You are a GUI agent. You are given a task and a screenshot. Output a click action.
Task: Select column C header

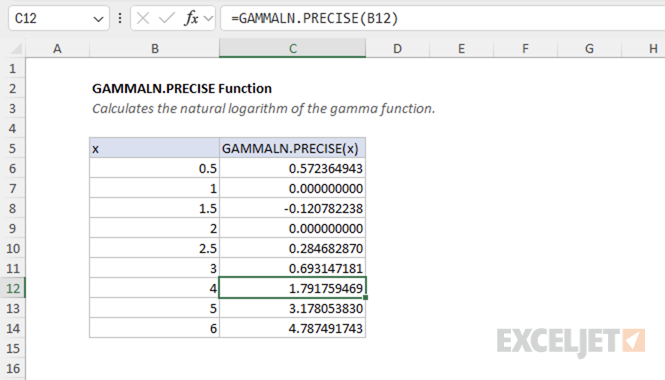click(293, 48)
